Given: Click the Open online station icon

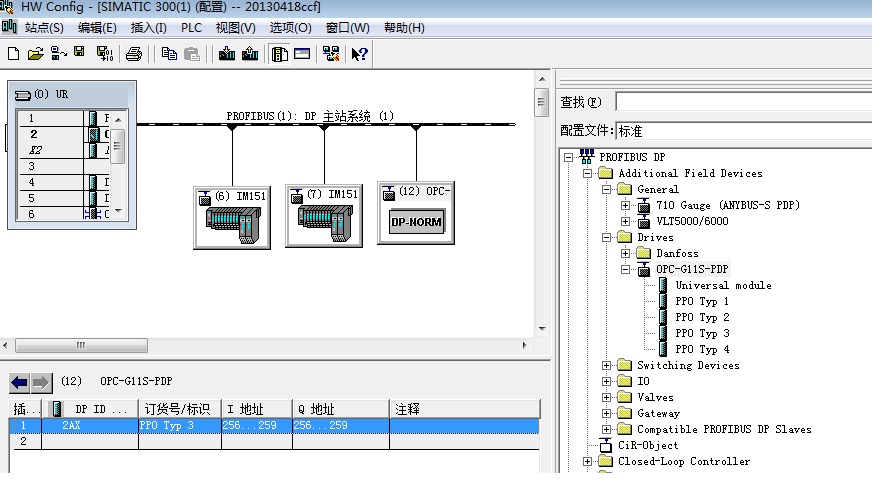Looking at the screenshot, I should pos(58,54).
